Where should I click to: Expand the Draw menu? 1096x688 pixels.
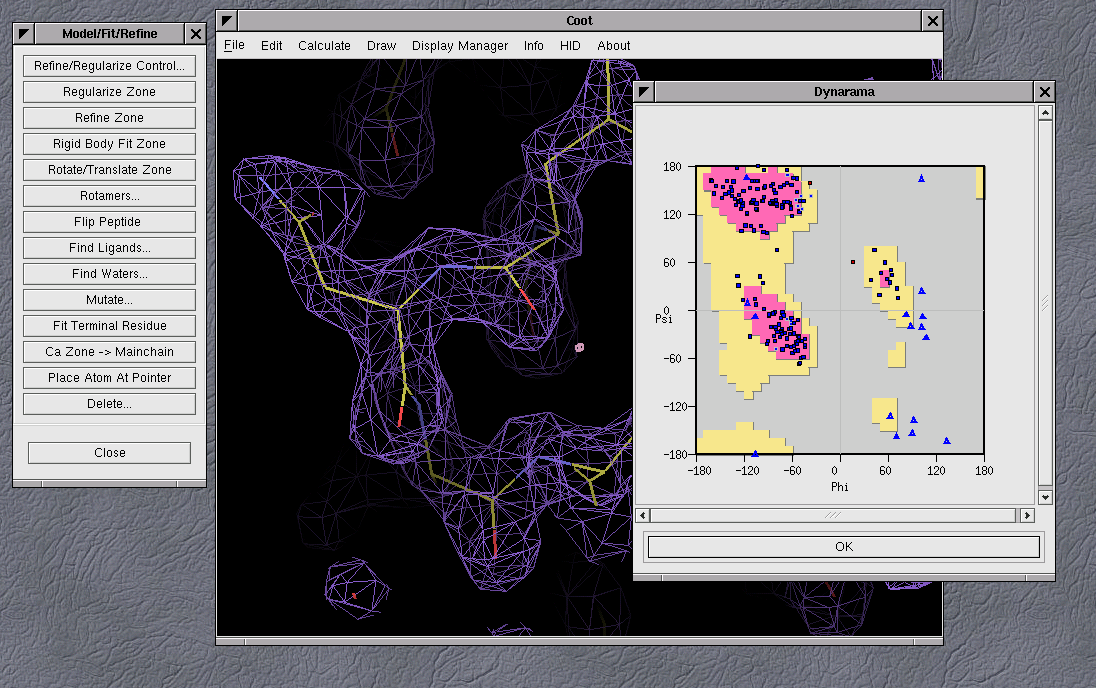click(x=381, y=45)
